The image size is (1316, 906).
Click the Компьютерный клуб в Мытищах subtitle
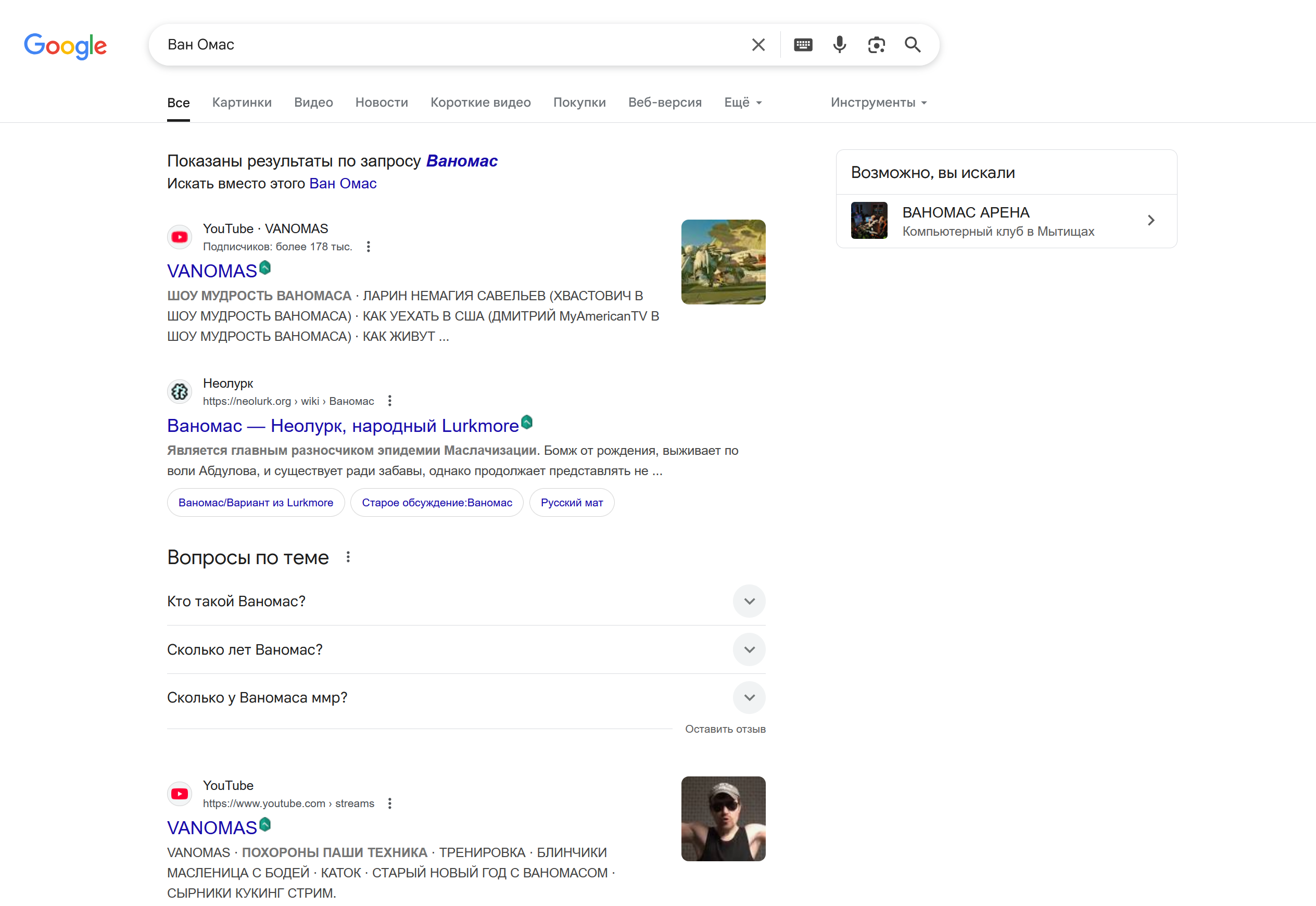coord(998,232)
